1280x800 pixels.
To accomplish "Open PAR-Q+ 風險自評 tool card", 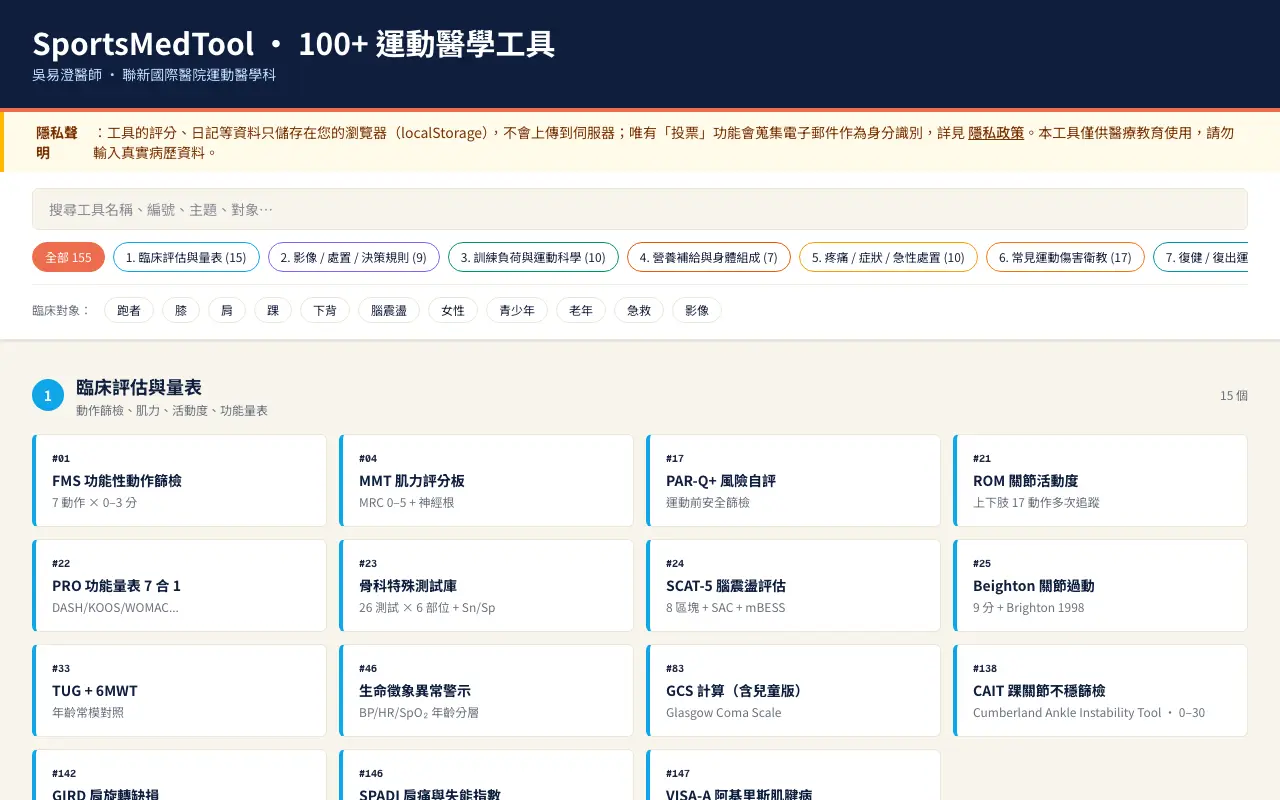I will (x=794, y=480).
